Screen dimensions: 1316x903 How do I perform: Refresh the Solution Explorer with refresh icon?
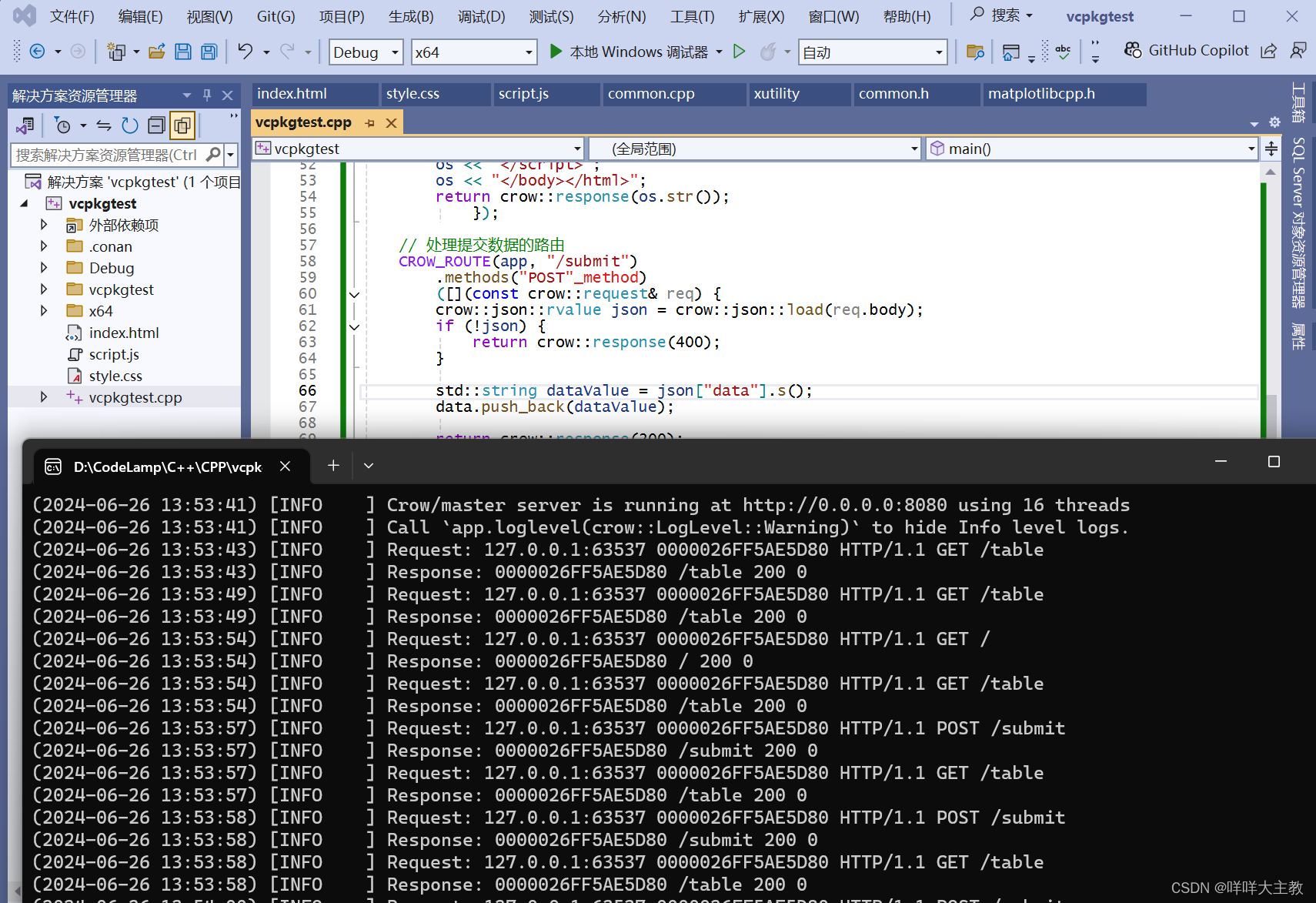129,125
